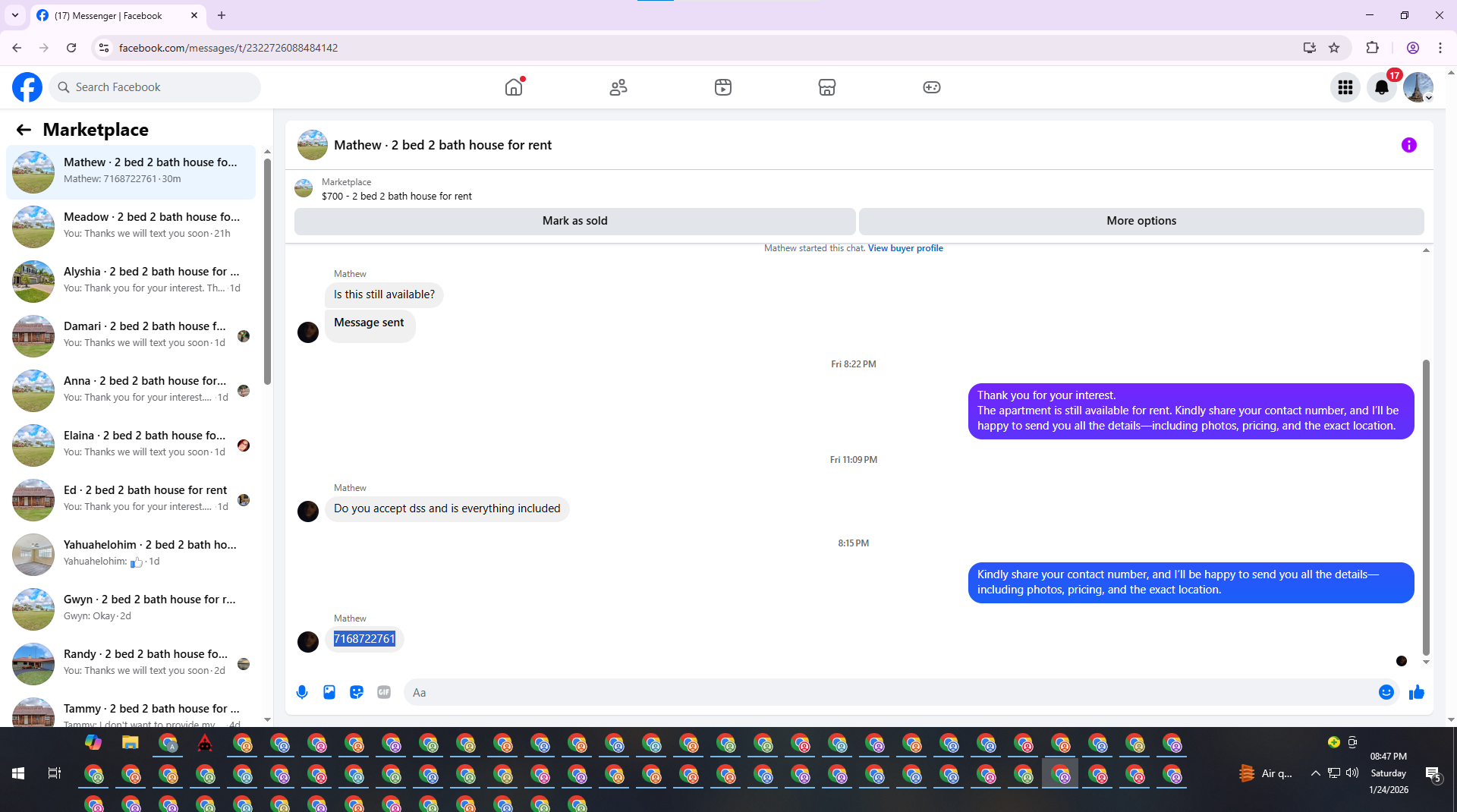The height and width of the screenshot is (812, 1457).
Task: Select the Damari conversation
Action: pos(131,336)
